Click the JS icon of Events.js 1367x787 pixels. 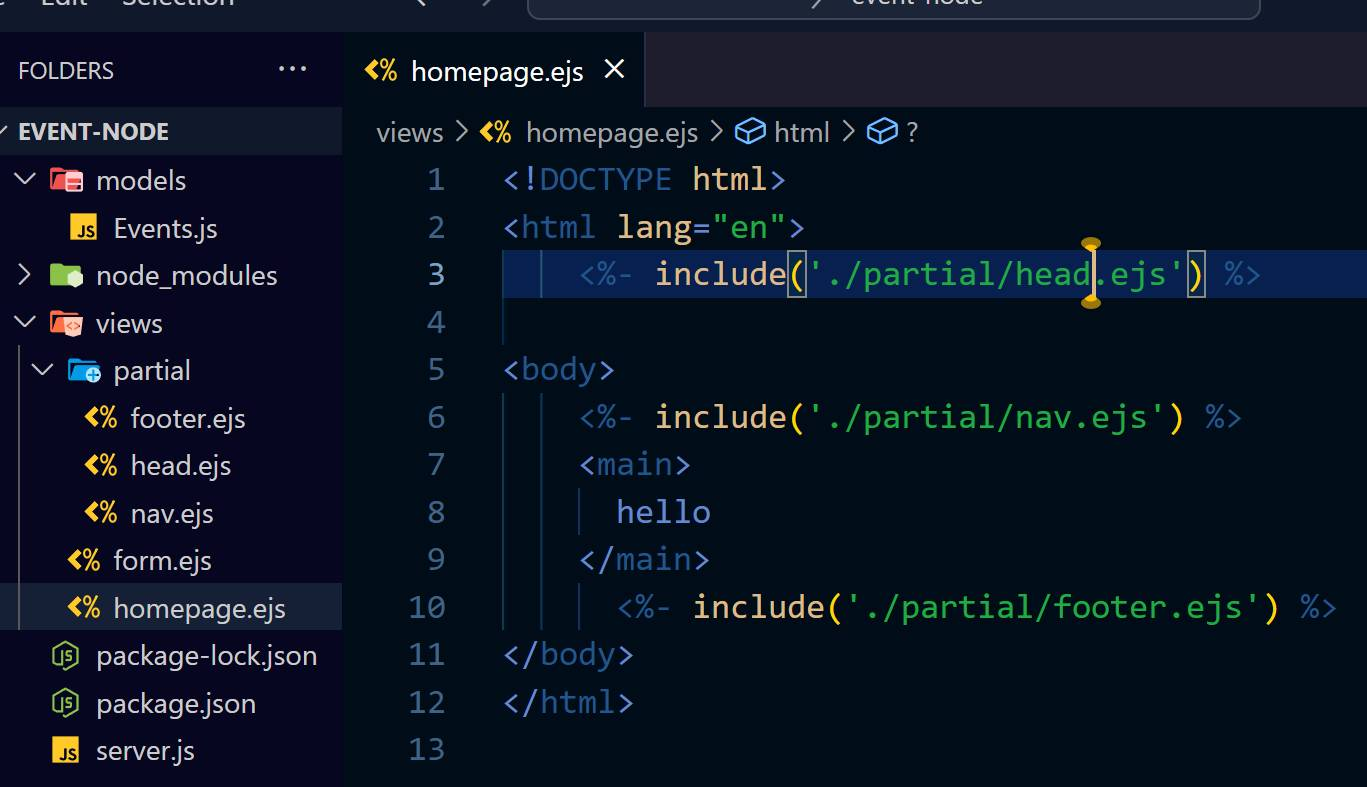[x=84, y=229]
